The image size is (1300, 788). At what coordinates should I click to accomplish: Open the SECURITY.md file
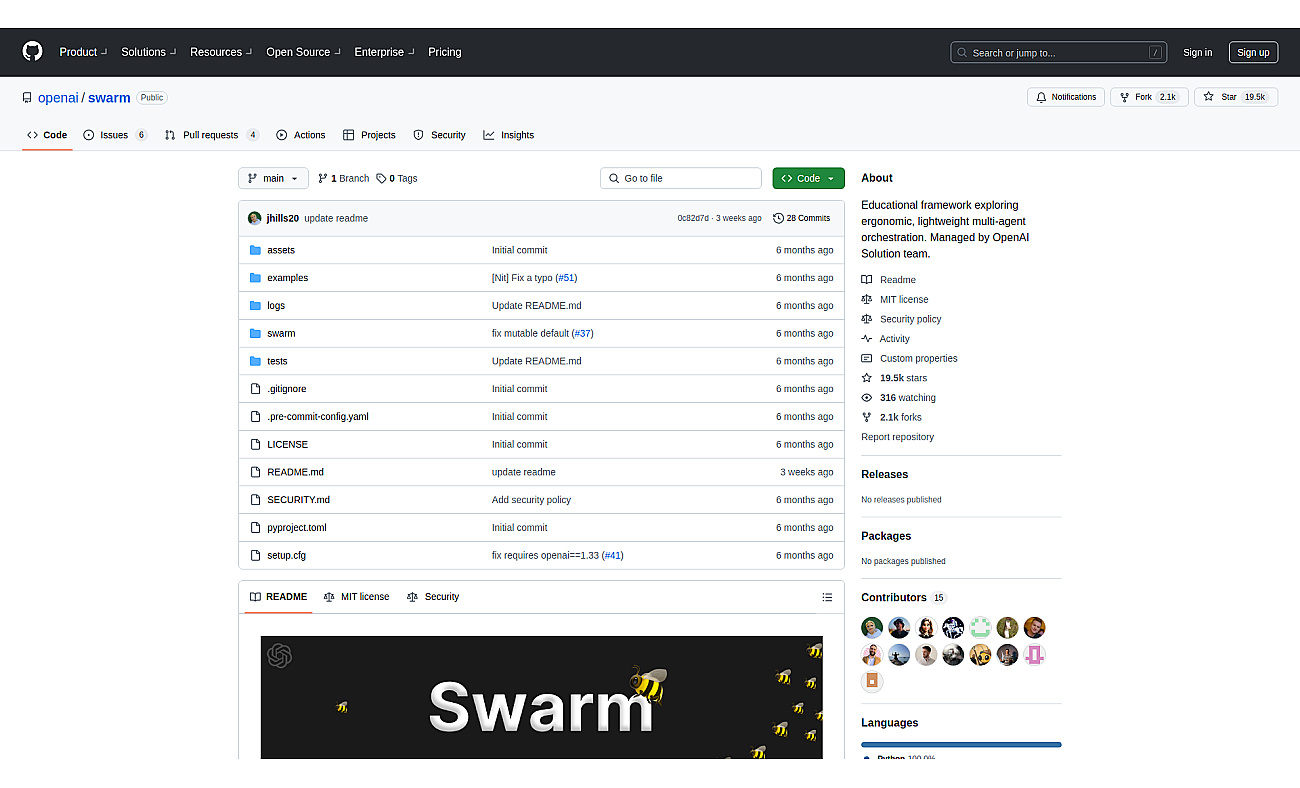click(x=298, y=500)
